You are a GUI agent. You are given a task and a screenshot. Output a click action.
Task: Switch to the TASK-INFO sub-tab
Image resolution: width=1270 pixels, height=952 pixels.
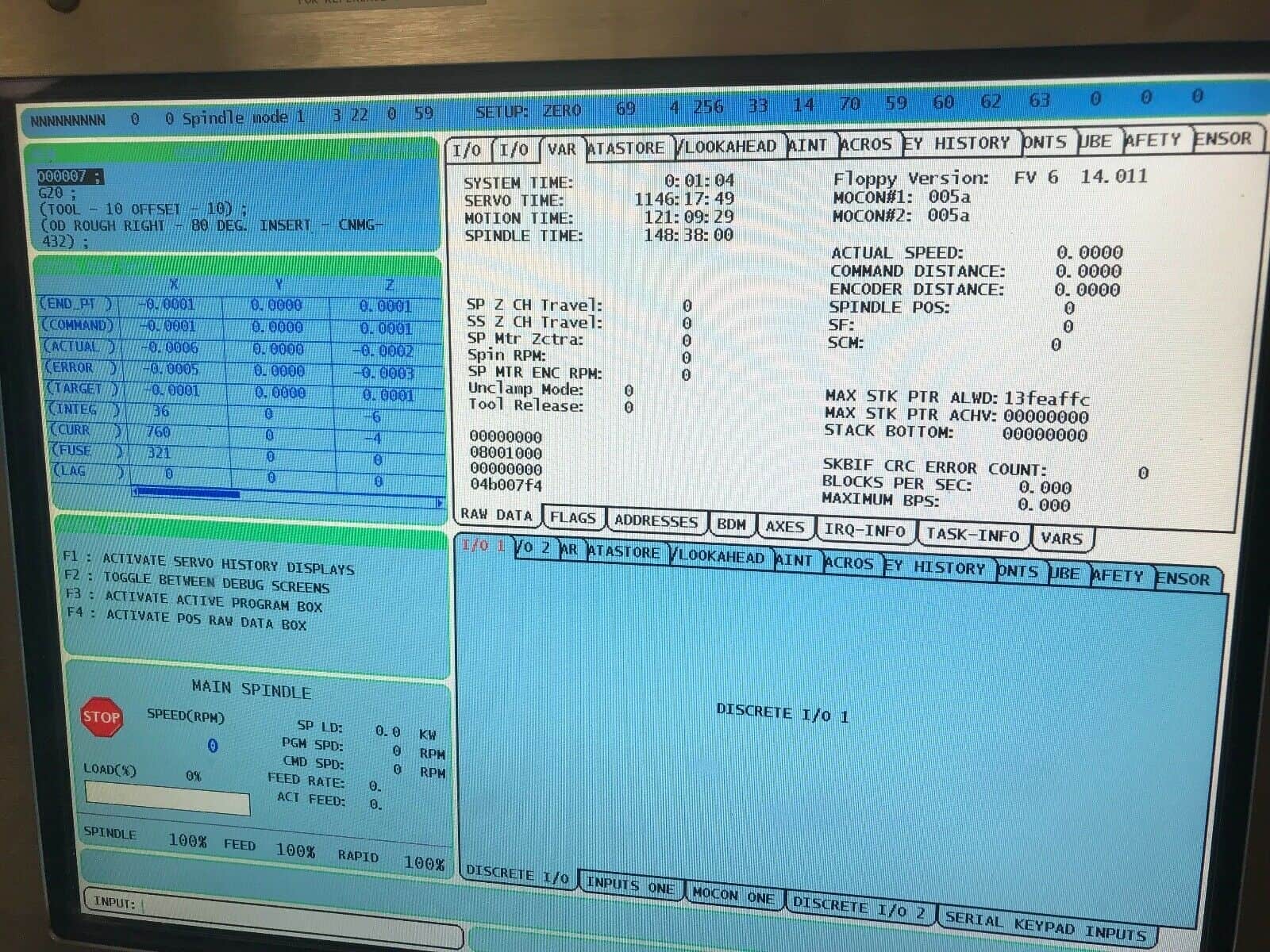(x=972, y=535)
